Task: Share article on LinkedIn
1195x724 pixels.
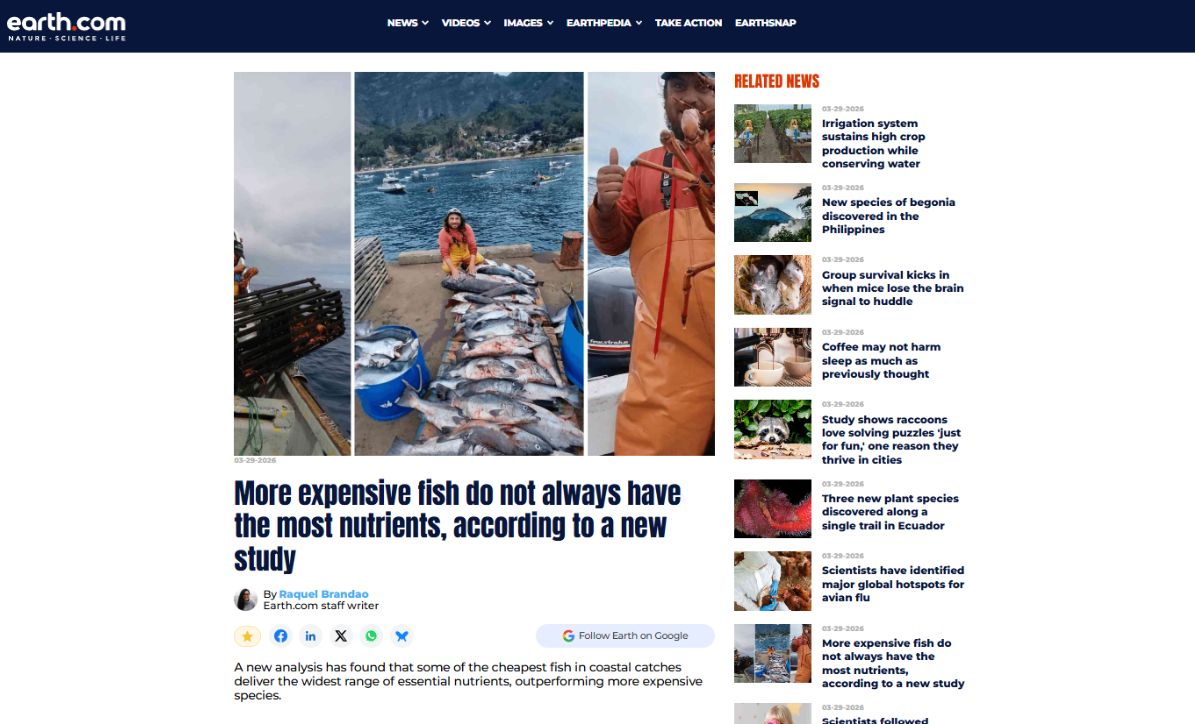Action: tap(310, 636)
